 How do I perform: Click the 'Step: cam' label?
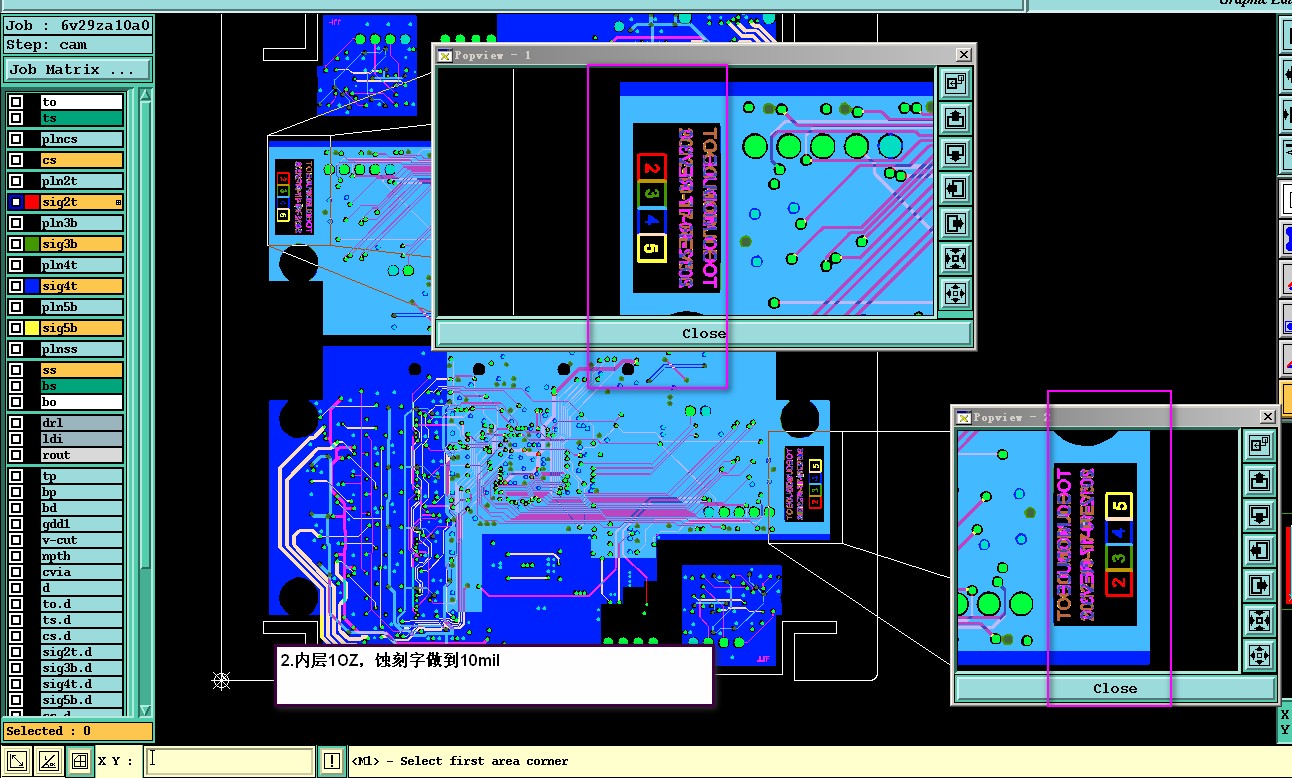coord(78,45)
